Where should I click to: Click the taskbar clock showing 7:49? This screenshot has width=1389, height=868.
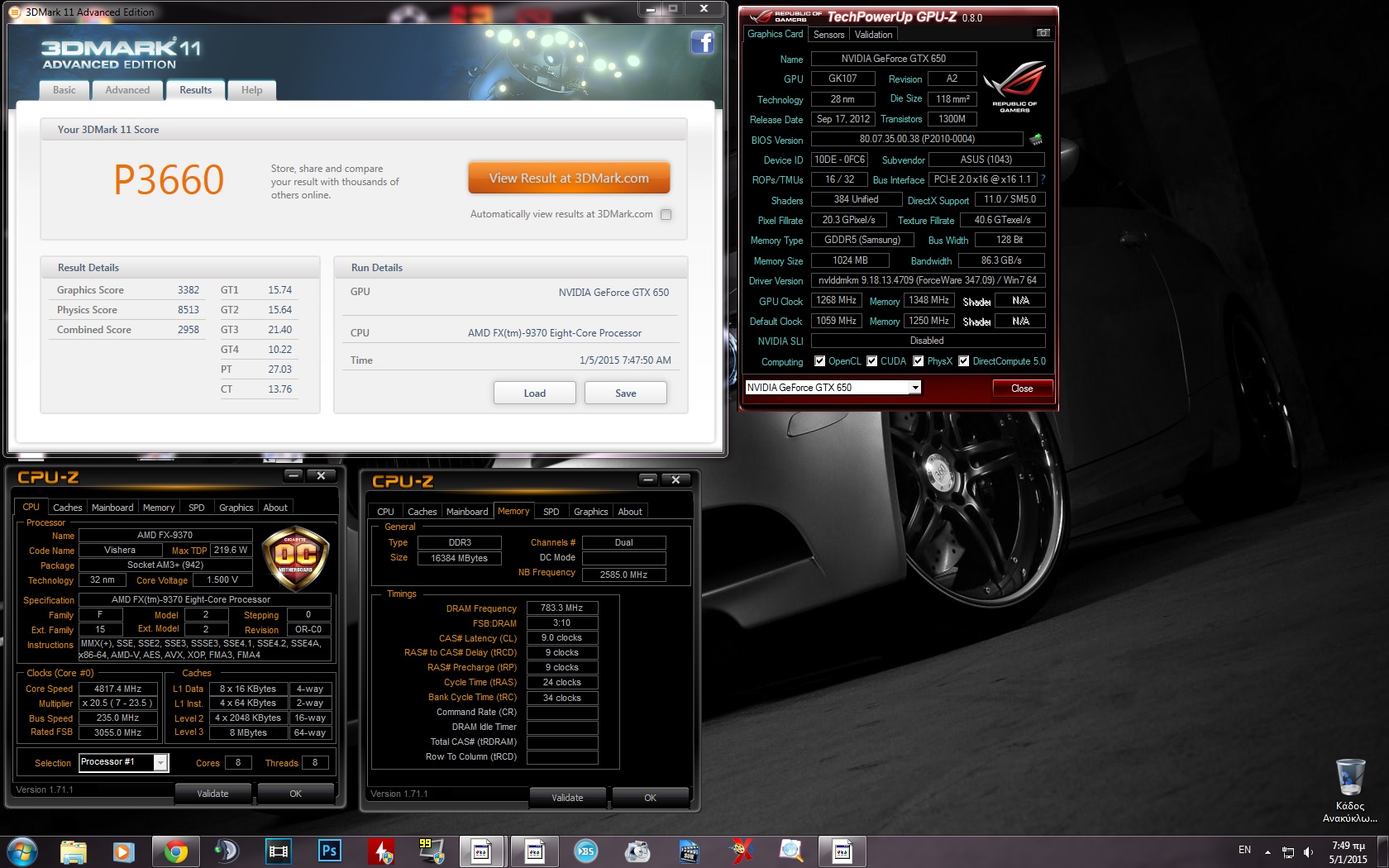click(1348, 852)
